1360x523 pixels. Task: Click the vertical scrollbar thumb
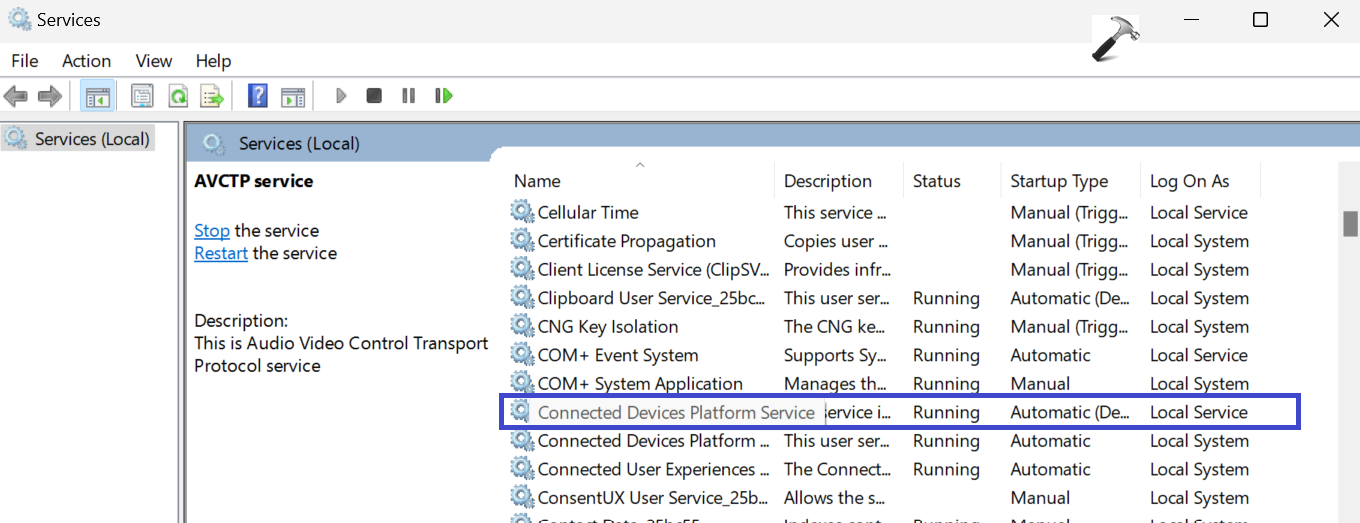pyautogui.click(x=1350, y=223)
